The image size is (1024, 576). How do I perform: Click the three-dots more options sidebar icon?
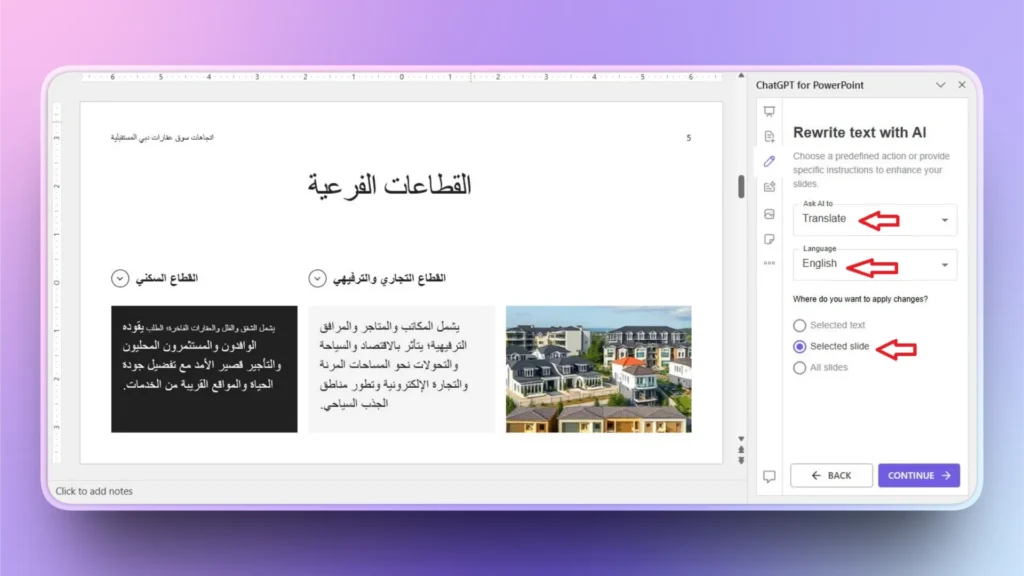769,262
